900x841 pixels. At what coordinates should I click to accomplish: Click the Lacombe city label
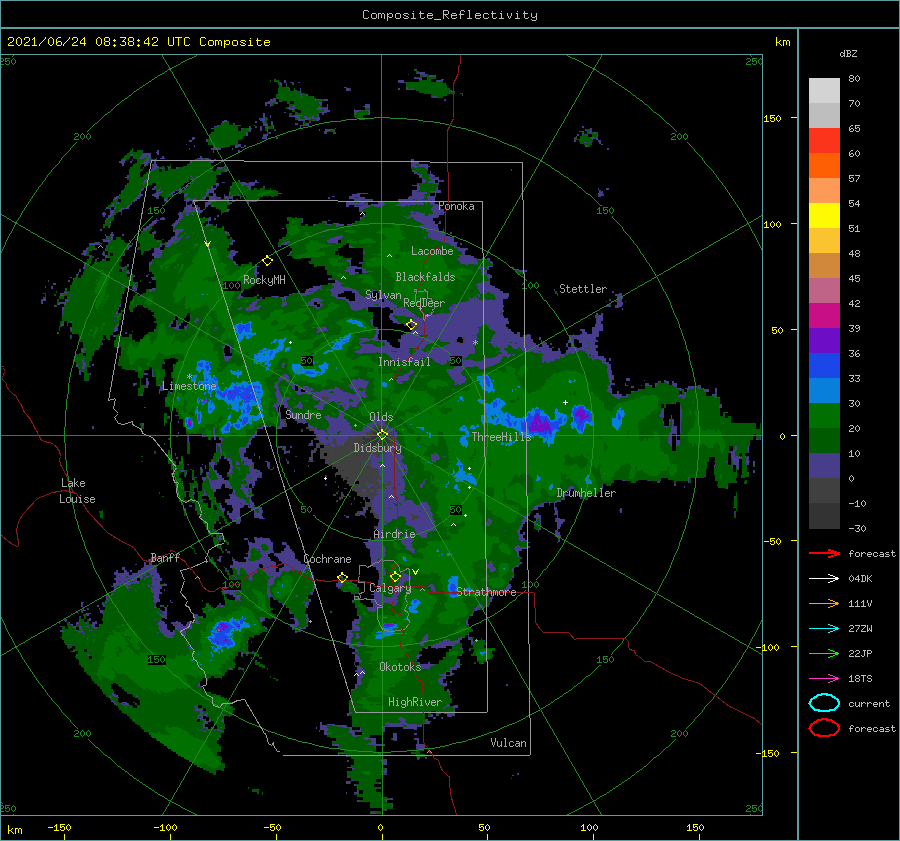(432, 251)
